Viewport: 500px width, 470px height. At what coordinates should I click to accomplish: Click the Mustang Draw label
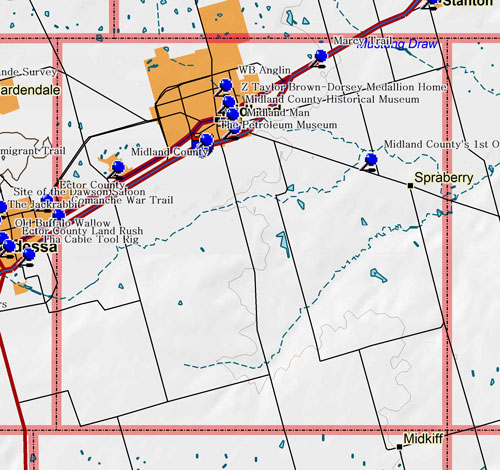click(x=397, y=44)
